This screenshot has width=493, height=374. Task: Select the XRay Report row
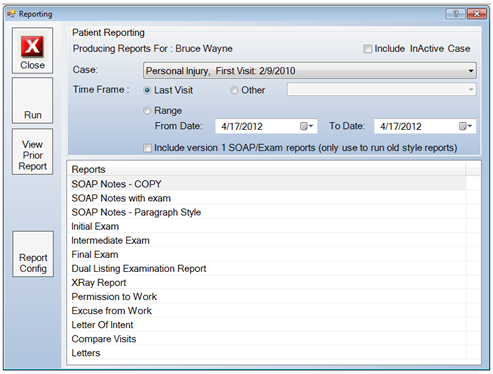point(266,282)
